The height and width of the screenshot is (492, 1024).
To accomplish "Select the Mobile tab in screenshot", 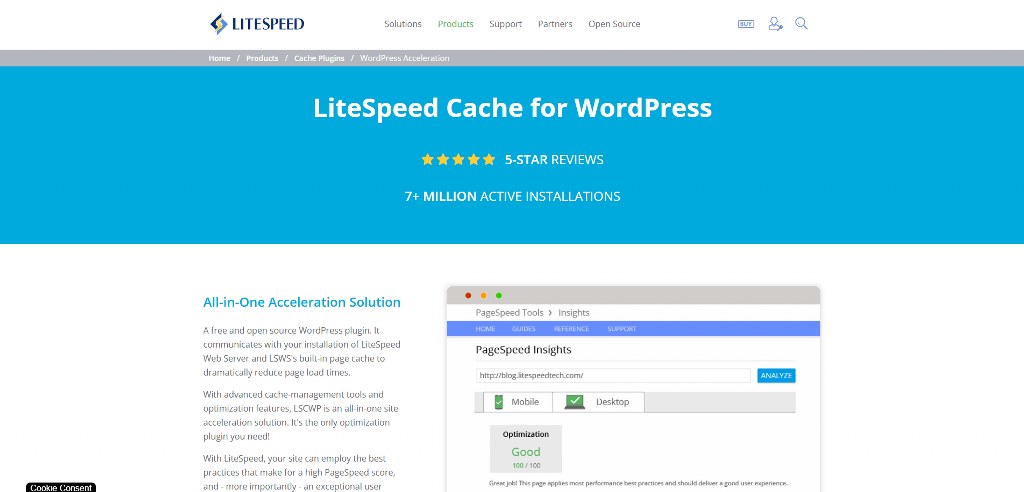I will (518, 402).
